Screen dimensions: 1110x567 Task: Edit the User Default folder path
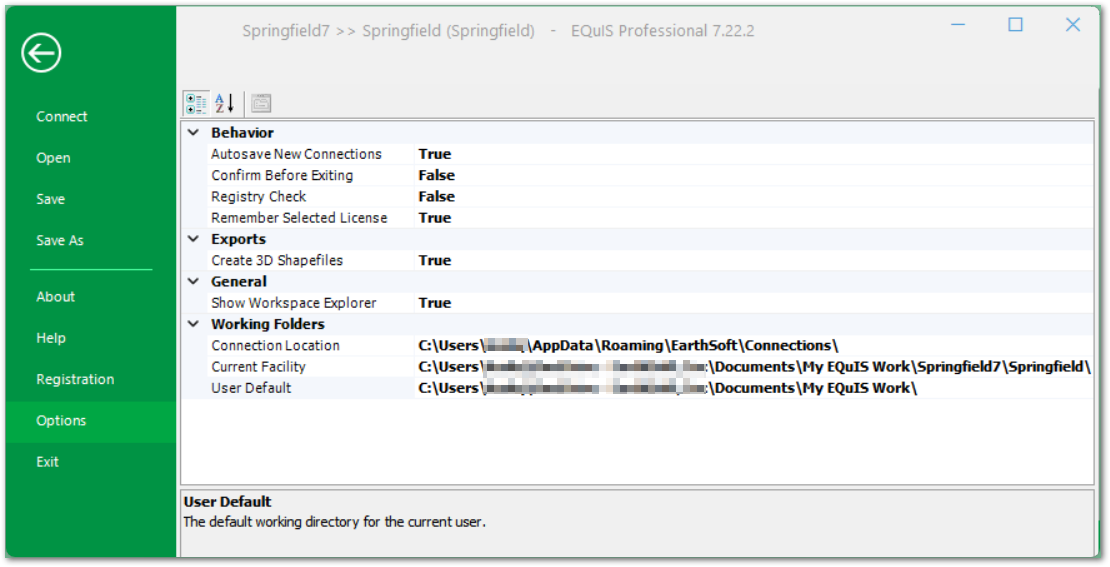pos(667,388)
